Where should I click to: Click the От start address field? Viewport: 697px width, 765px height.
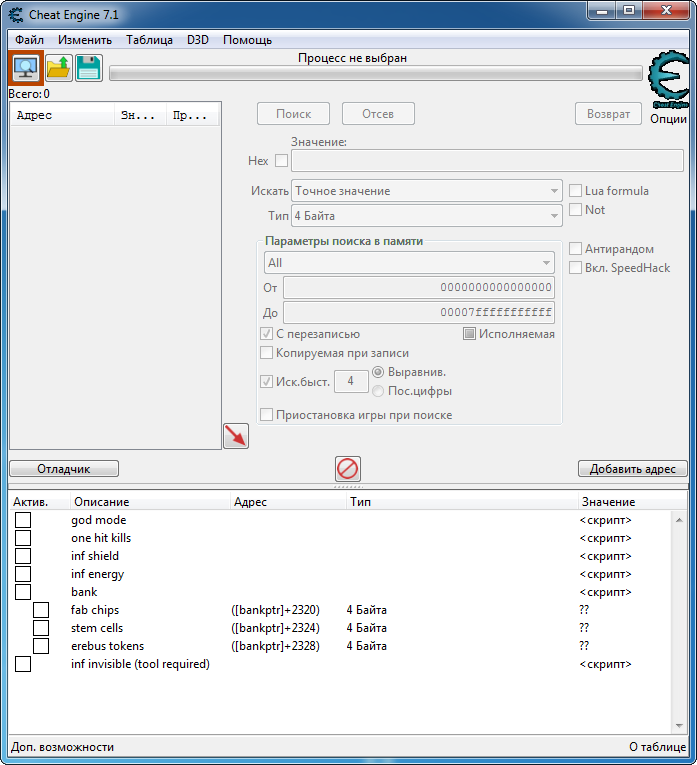[419, 287]
